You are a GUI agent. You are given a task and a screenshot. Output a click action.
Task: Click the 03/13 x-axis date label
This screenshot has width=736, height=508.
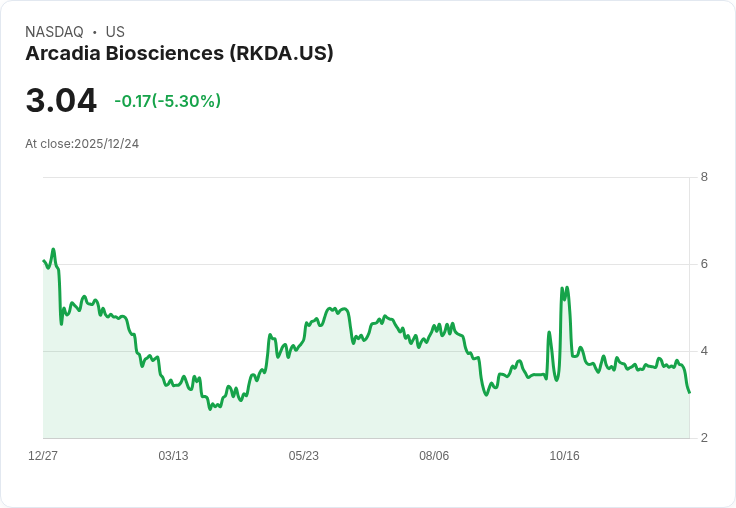pos(173,456)
